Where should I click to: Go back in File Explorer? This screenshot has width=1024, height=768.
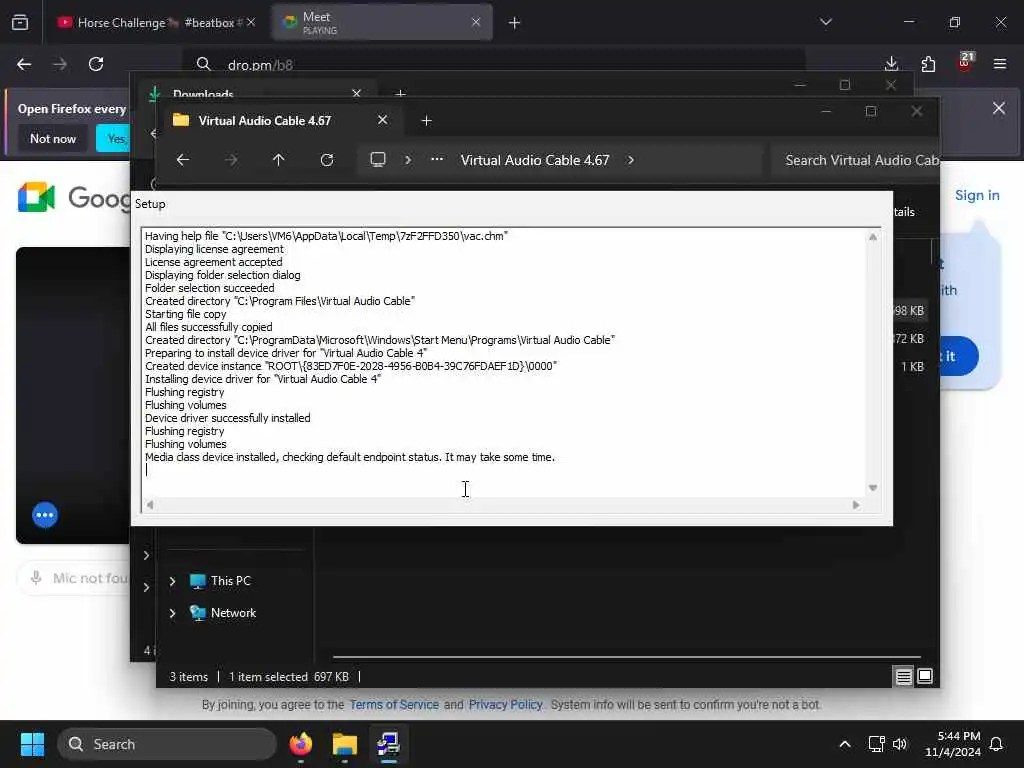click(x=183, y=160)
